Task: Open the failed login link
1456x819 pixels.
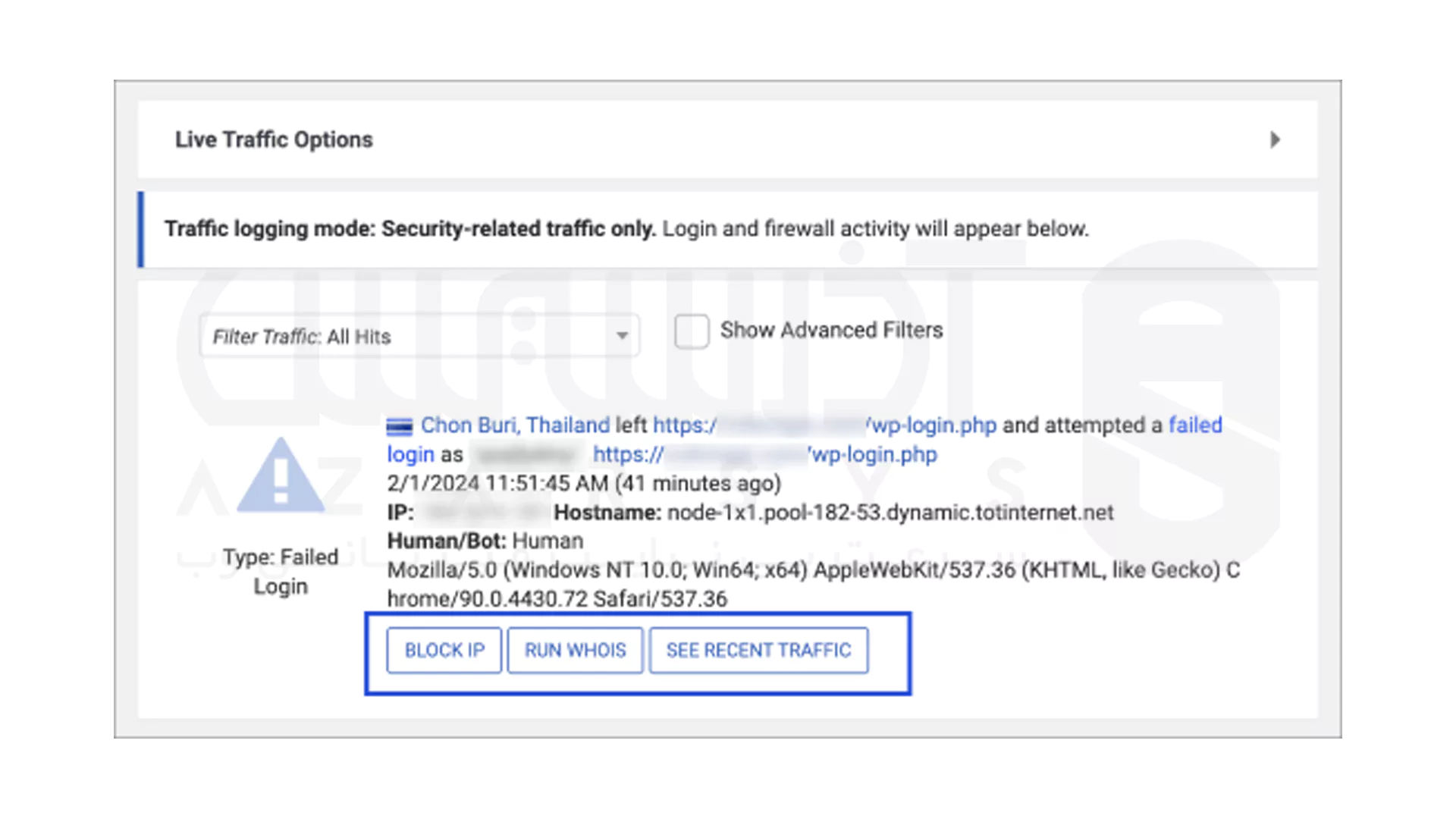Action: coord(1194,425)
